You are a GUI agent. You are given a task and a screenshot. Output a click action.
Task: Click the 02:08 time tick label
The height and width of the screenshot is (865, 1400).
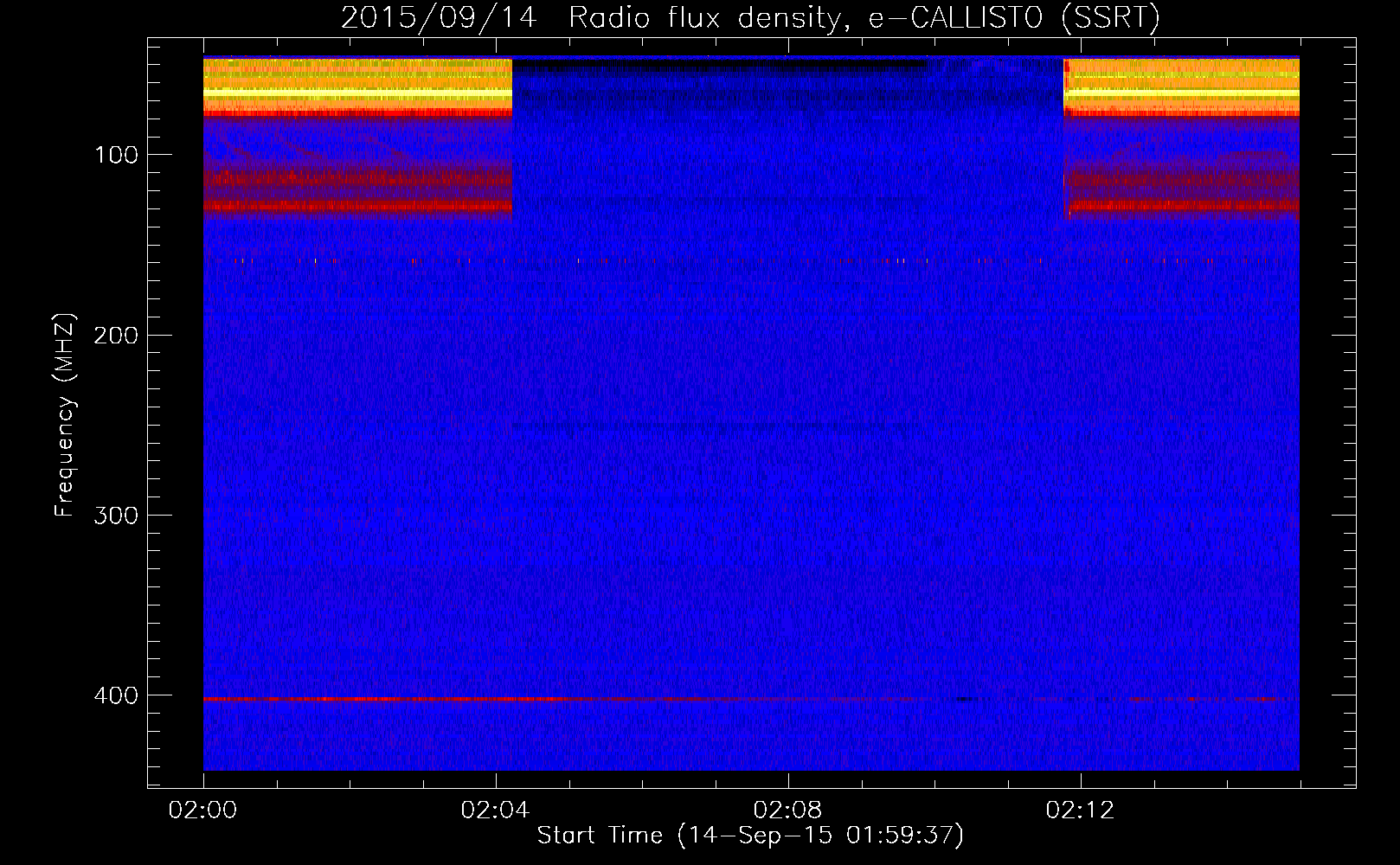click(x=788, y=811)
